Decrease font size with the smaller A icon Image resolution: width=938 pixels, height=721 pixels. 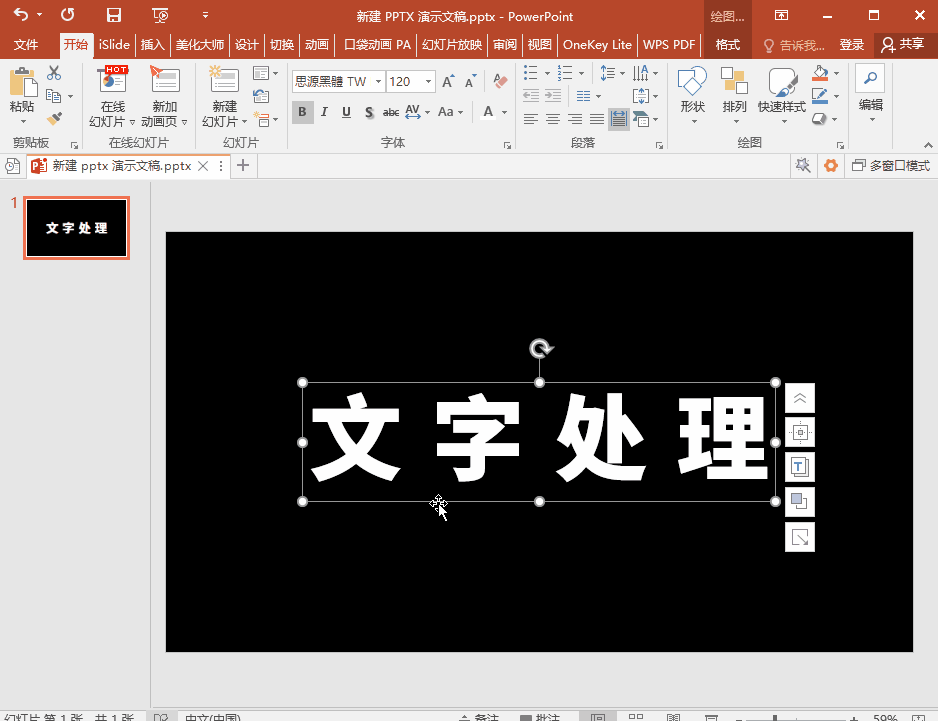click(471, 81)
